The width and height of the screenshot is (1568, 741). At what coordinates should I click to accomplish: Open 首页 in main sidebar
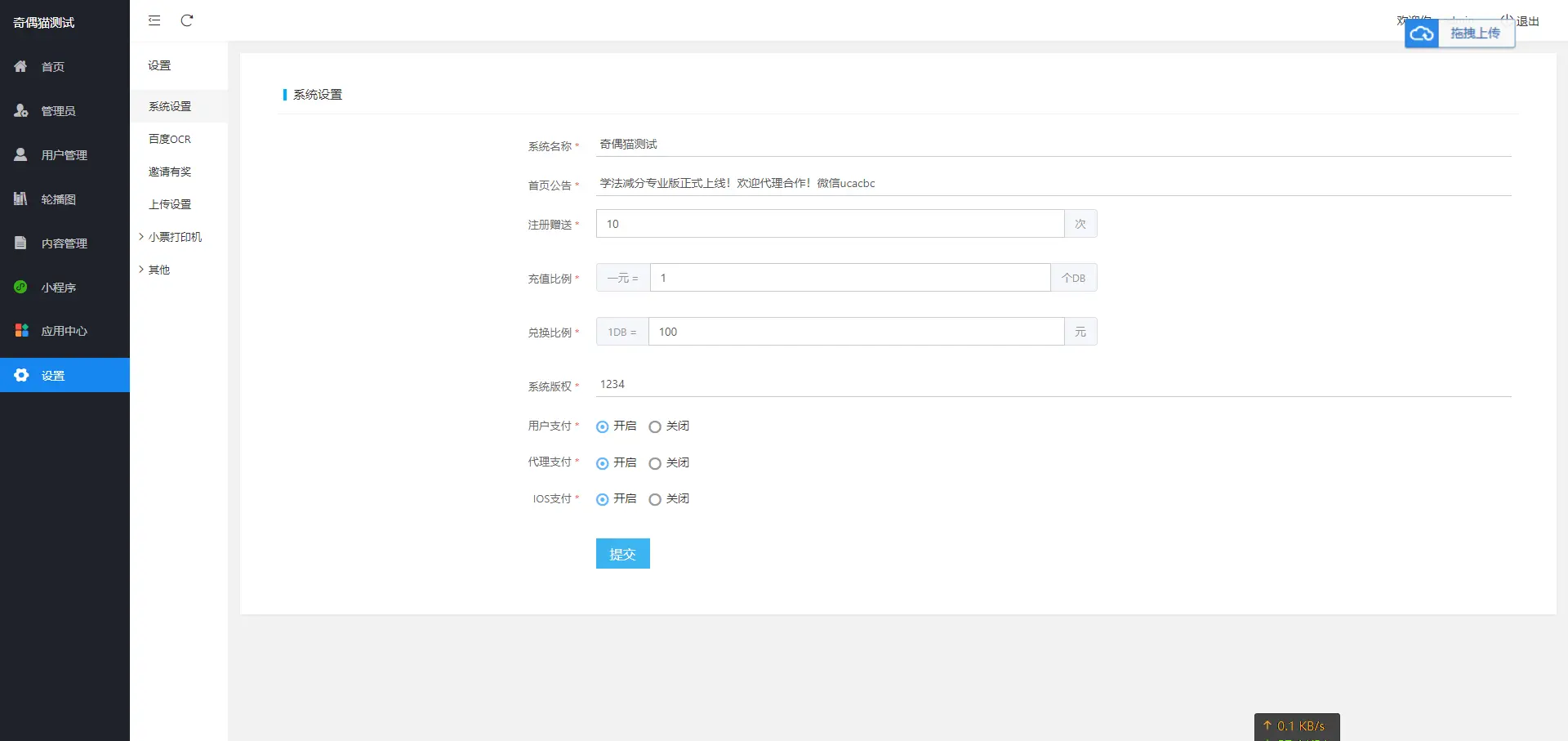tap(65, 66)
